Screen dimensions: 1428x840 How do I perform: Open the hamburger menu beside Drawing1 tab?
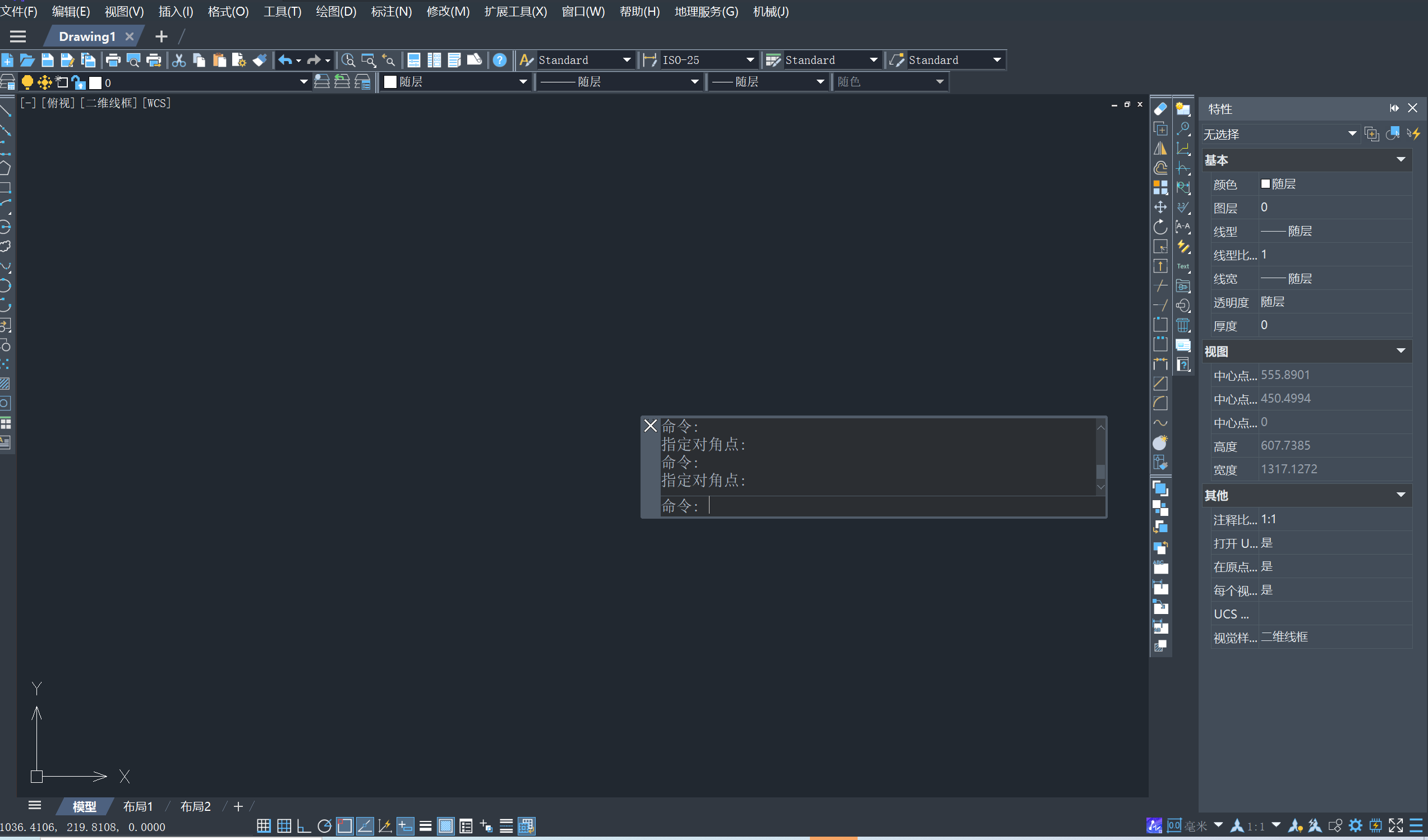point(18,37)
